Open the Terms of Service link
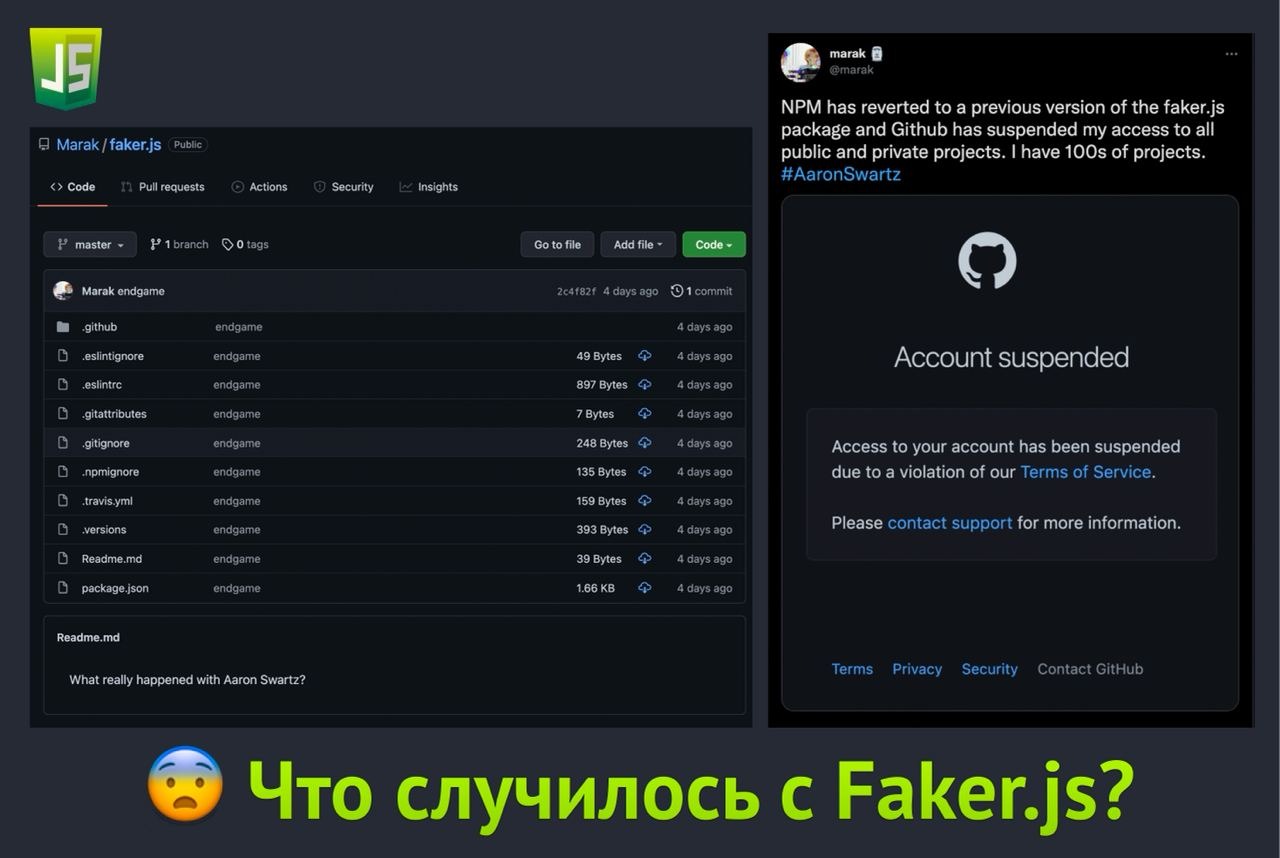 [x=1086, y=472]
